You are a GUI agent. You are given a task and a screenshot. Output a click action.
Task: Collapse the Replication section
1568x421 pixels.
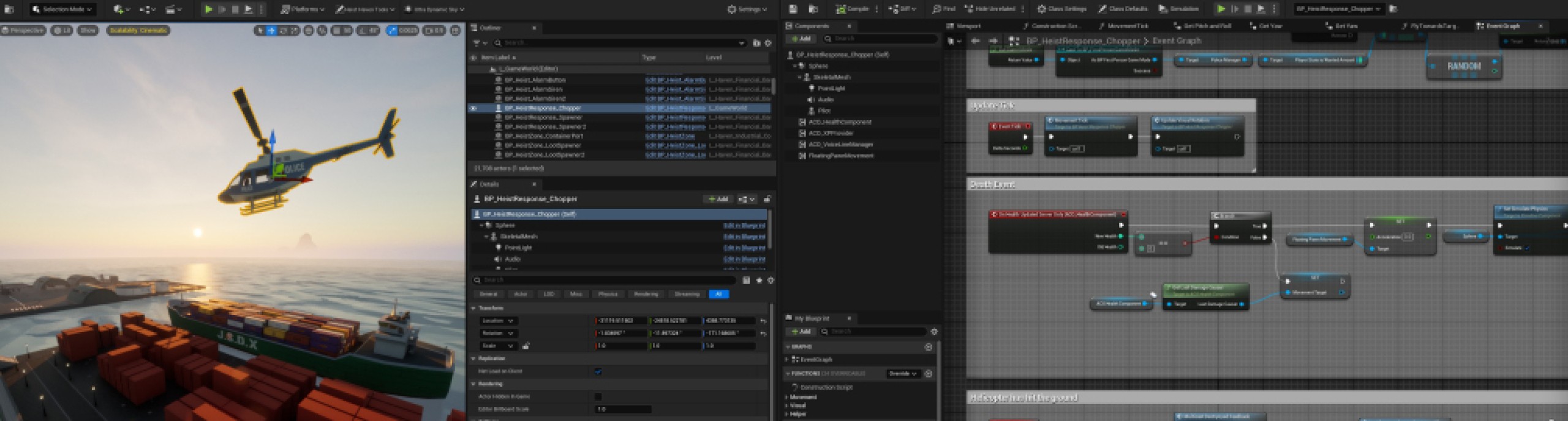[x=473, y=358]
